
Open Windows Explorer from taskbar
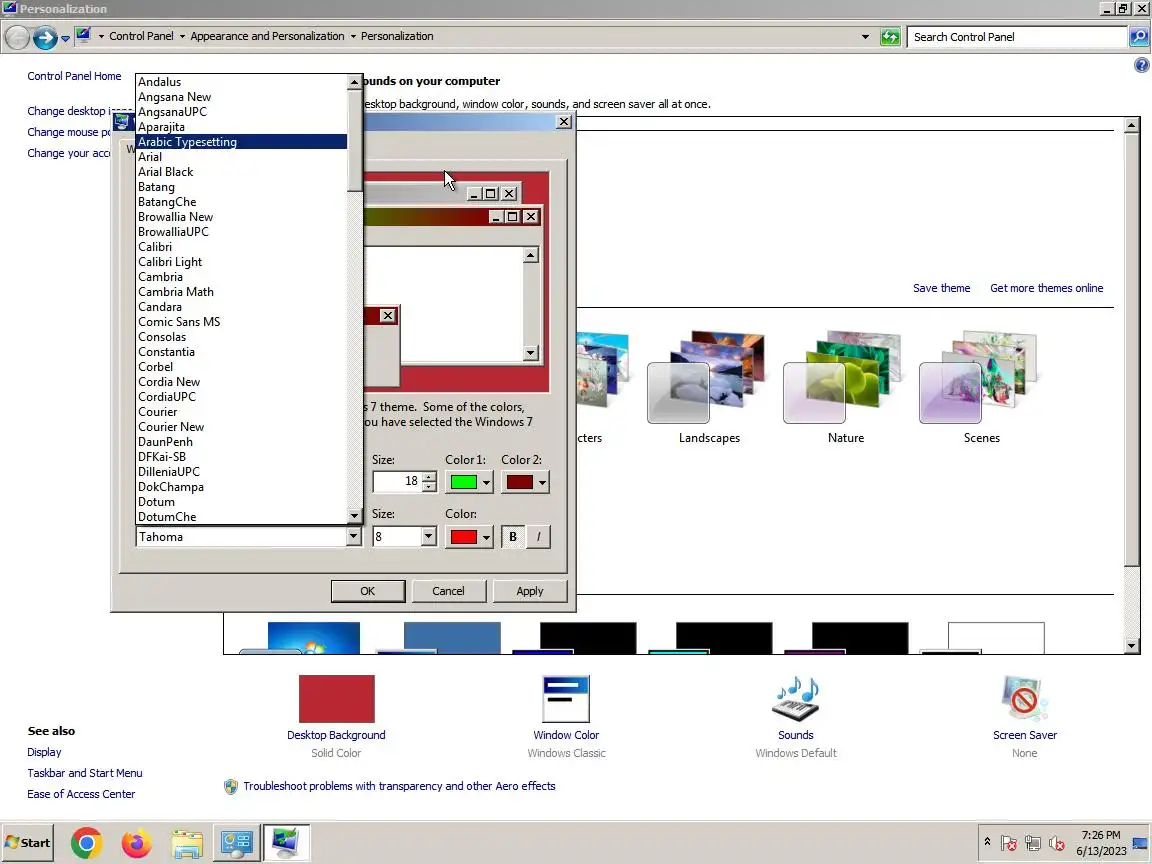(187, 843)
